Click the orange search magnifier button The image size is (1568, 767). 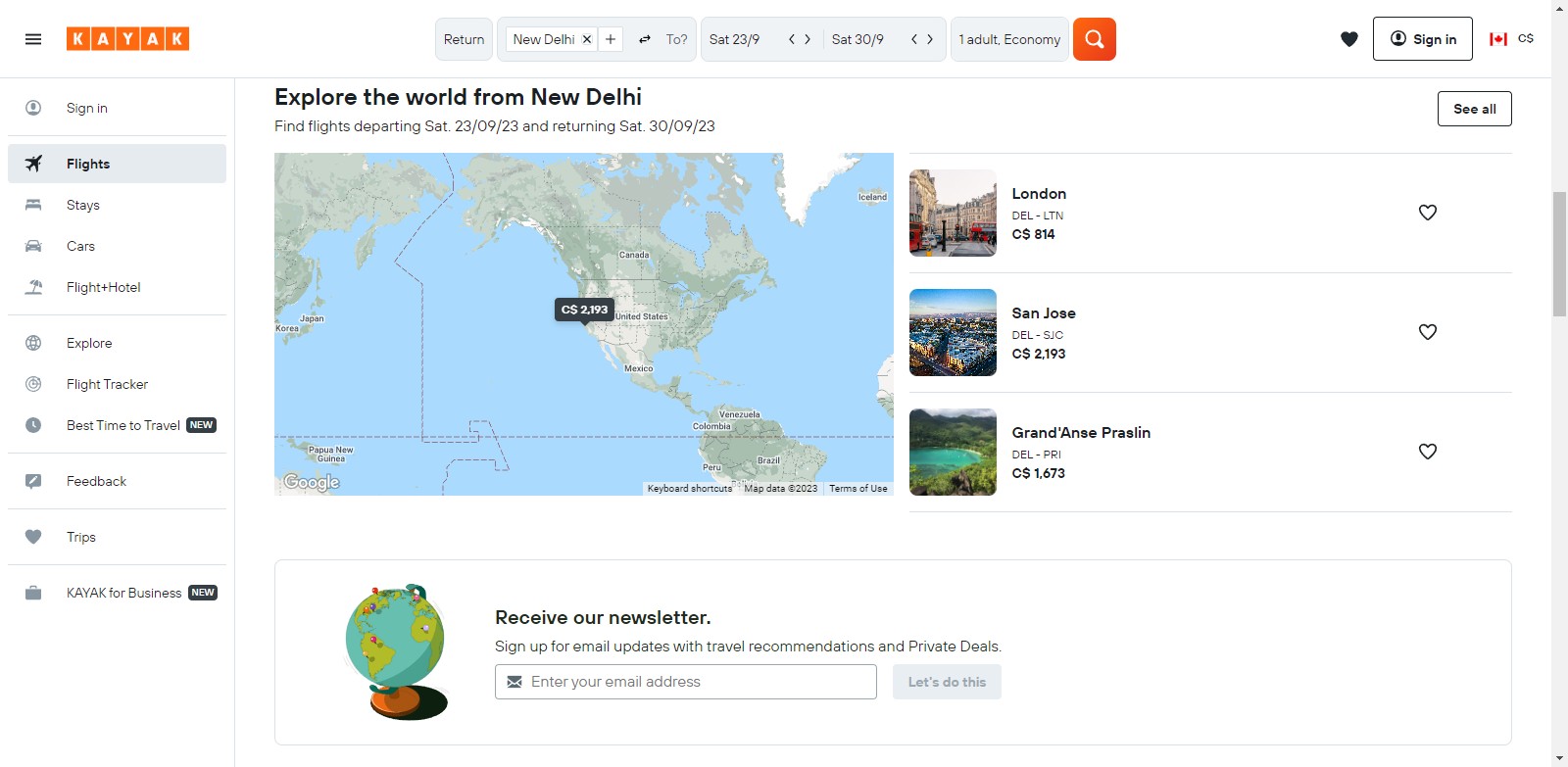pos(1094,39)
